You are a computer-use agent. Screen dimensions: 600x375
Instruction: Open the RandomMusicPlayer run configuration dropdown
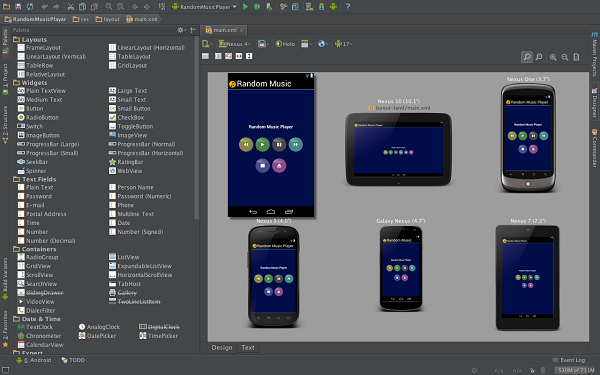click(x=204, y=7)
